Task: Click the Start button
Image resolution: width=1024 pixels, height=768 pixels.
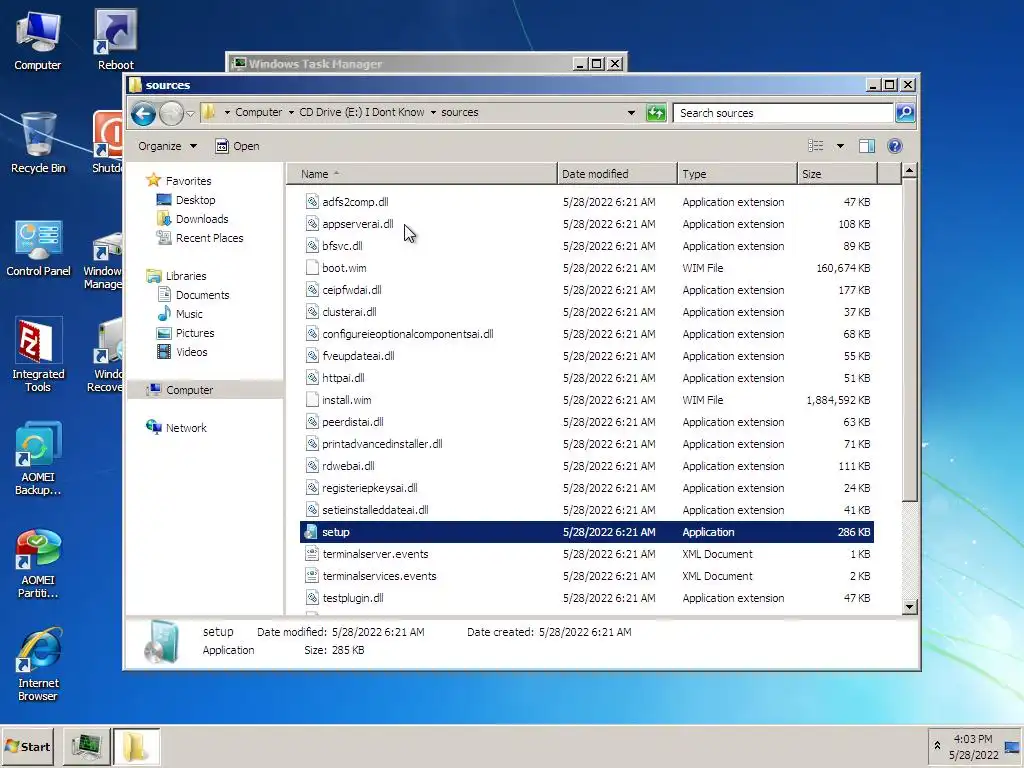Action: click(x=27, y=746)
